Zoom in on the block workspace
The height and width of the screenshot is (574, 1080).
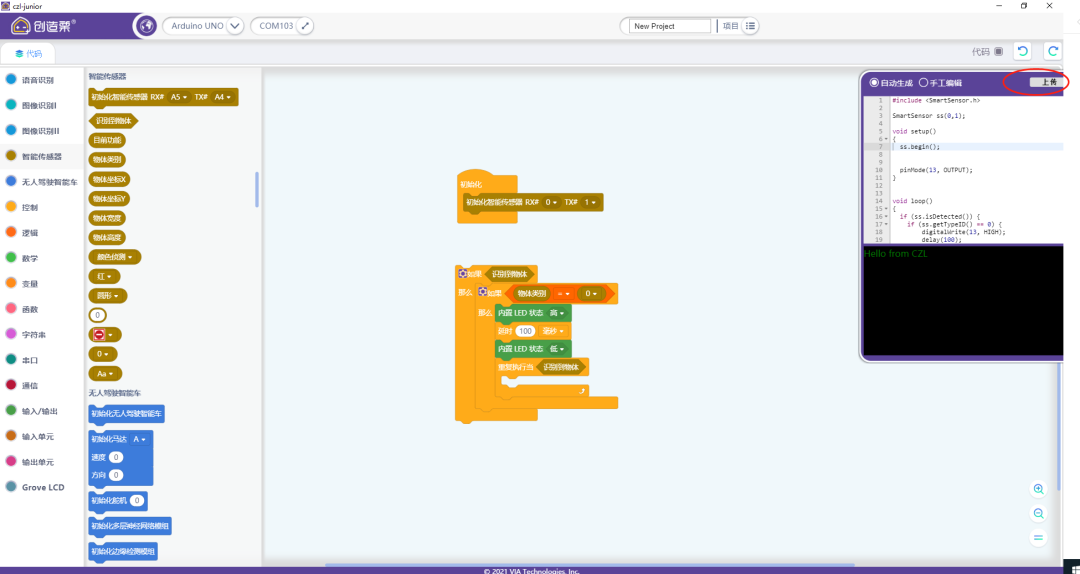click(x=1038, y=489)
